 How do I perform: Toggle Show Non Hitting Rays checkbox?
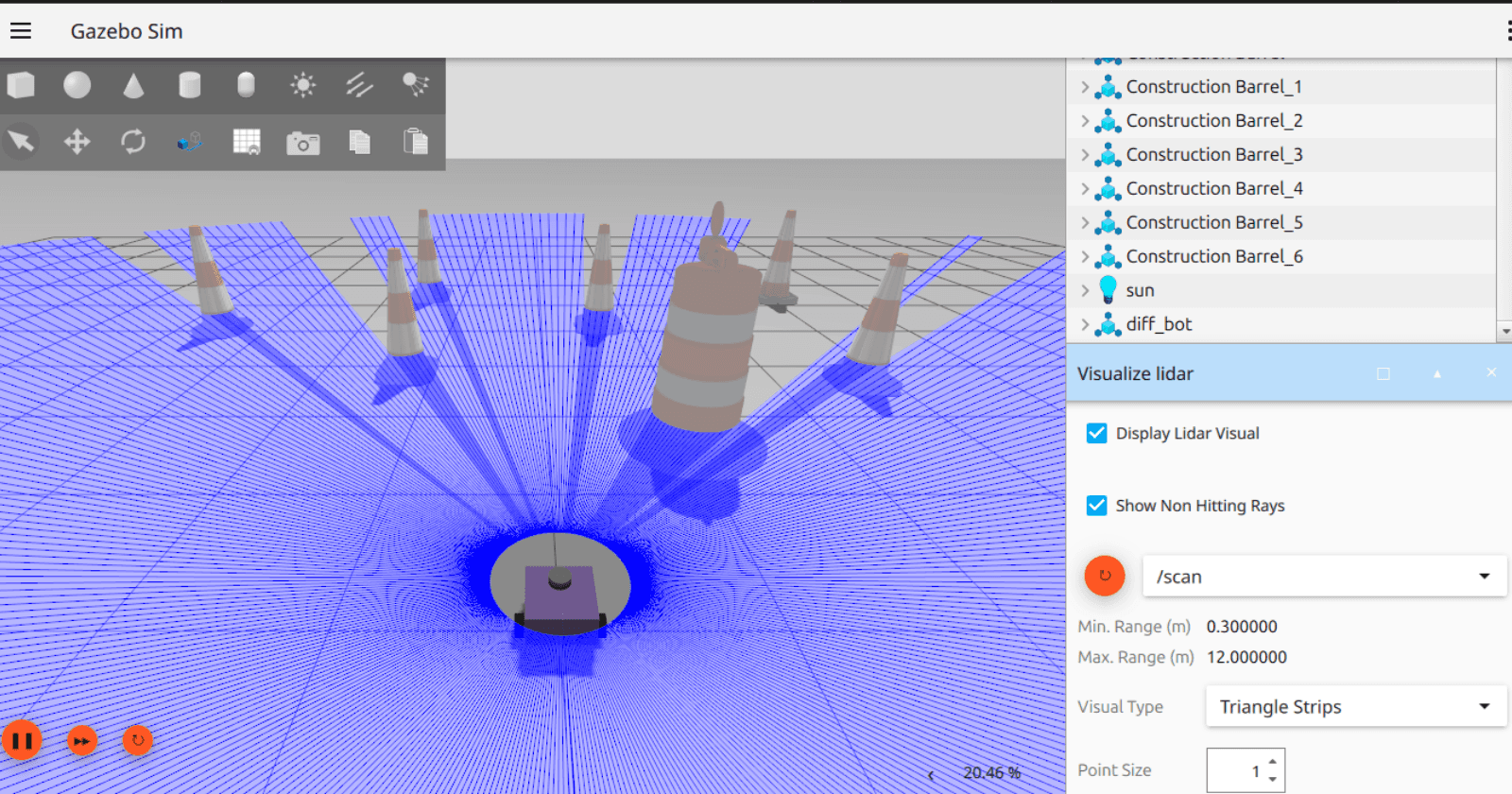1096,506
